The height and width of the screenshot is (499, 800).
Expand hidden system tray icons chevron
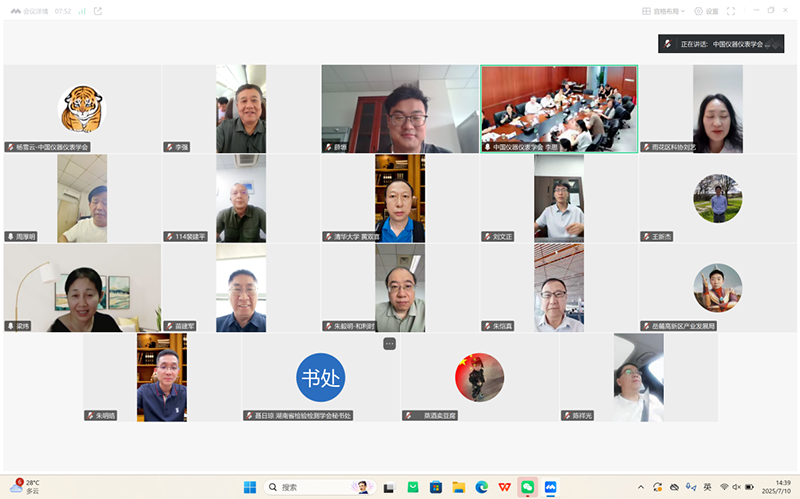click(x=641, y=487)
